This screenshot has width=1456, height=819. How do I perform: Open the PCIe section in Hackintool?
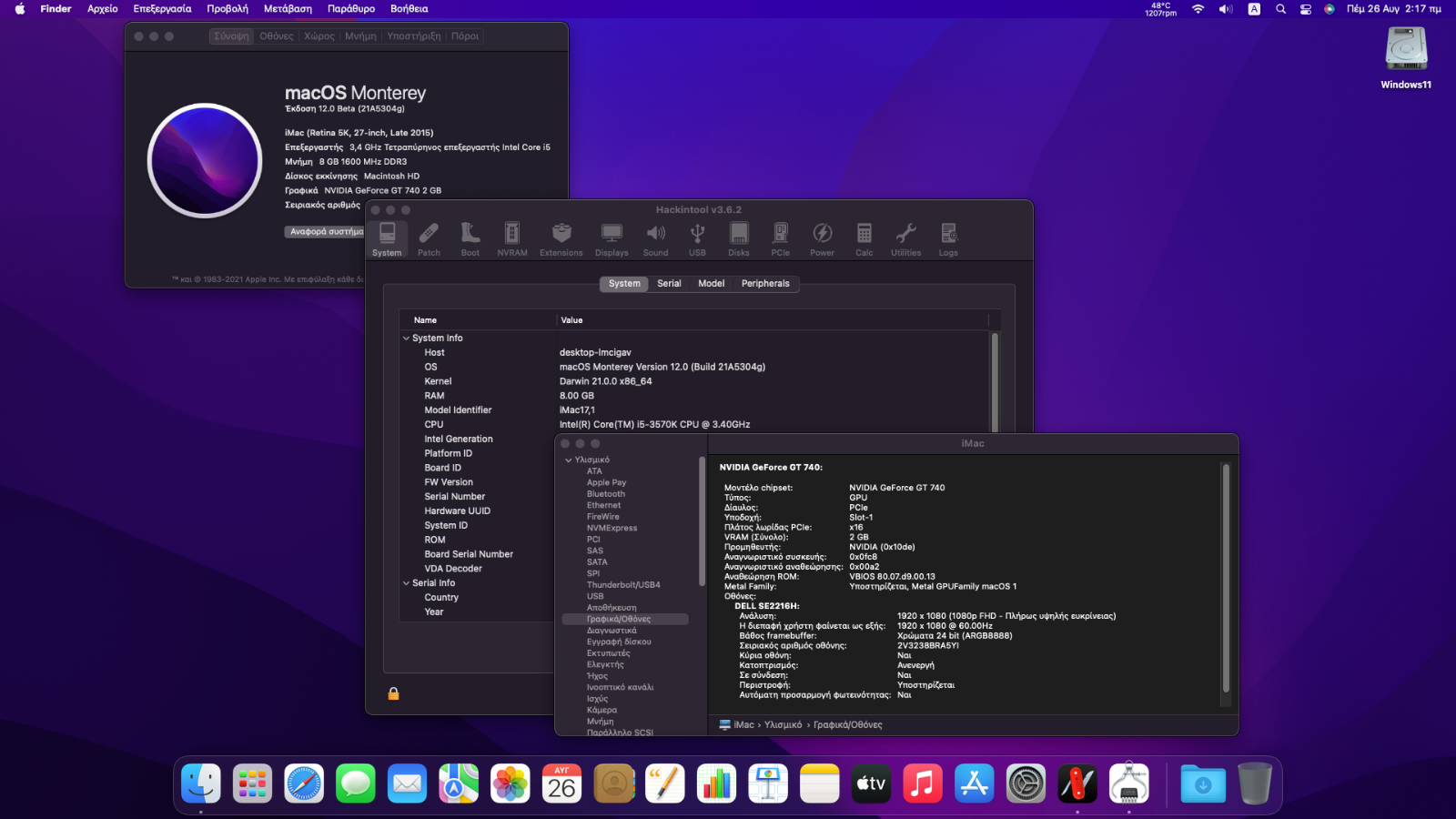pos(781,239)
